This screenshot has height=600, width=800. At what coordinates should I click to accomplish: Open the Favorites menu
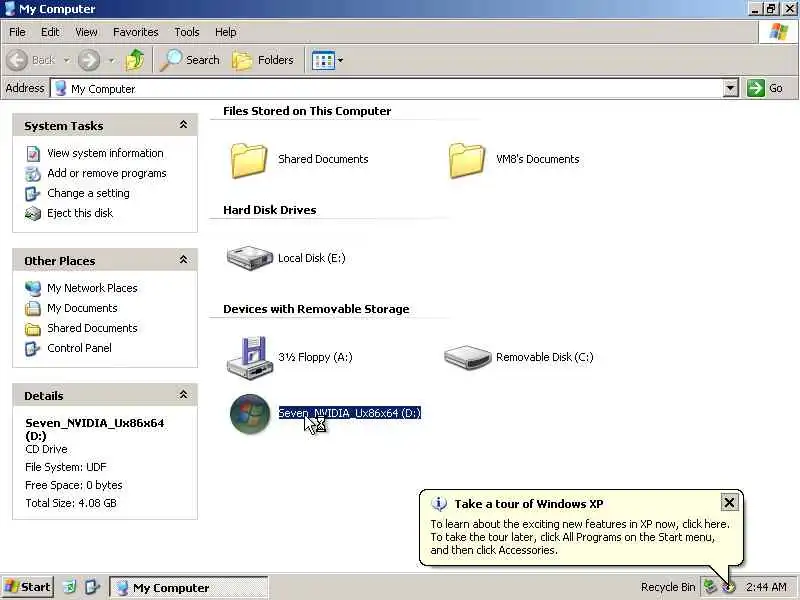click(136, 32)
